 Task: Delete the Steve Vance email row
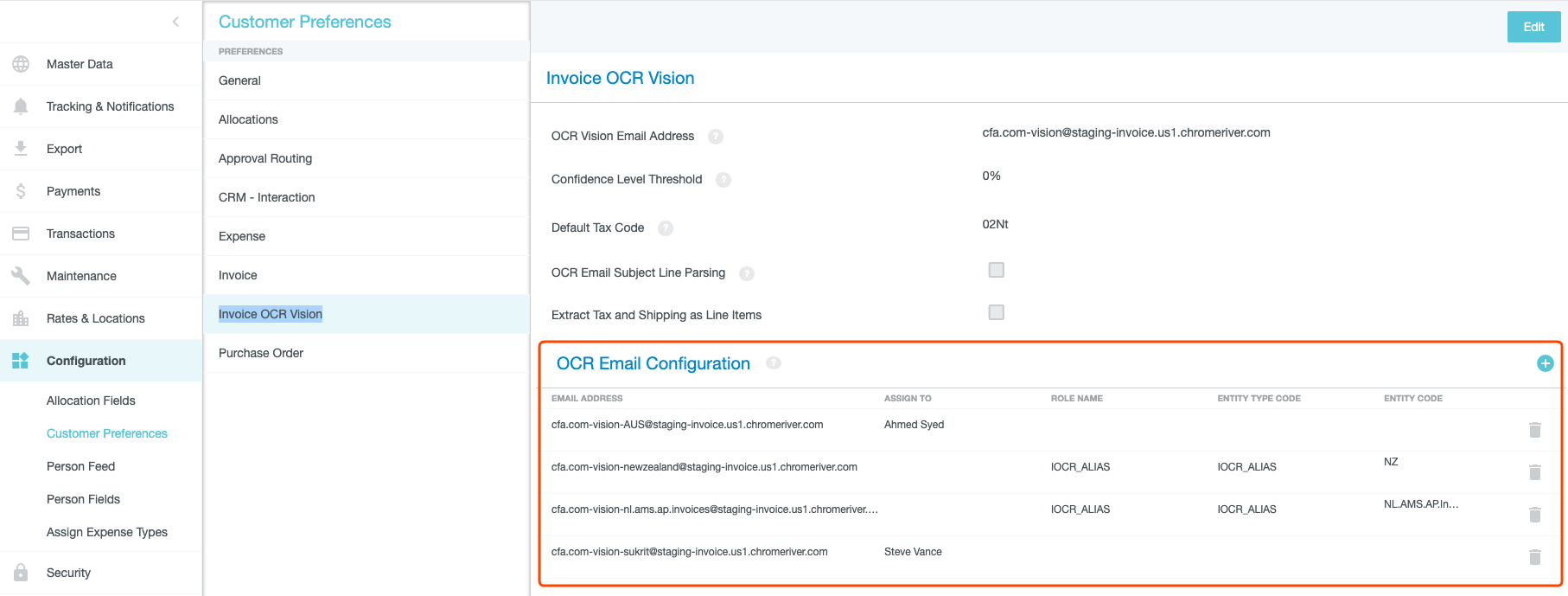click(1534, 557)
